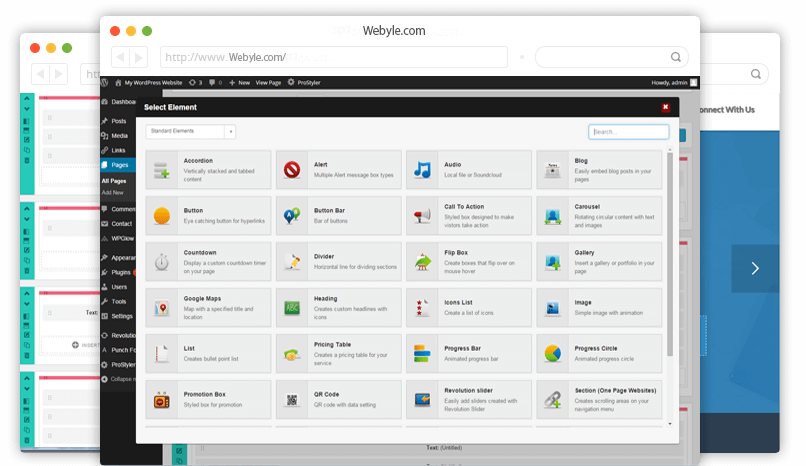This screenshot has height=466, width=806.
Task: Select the Gallery element icon
Action: pos(553,262)
